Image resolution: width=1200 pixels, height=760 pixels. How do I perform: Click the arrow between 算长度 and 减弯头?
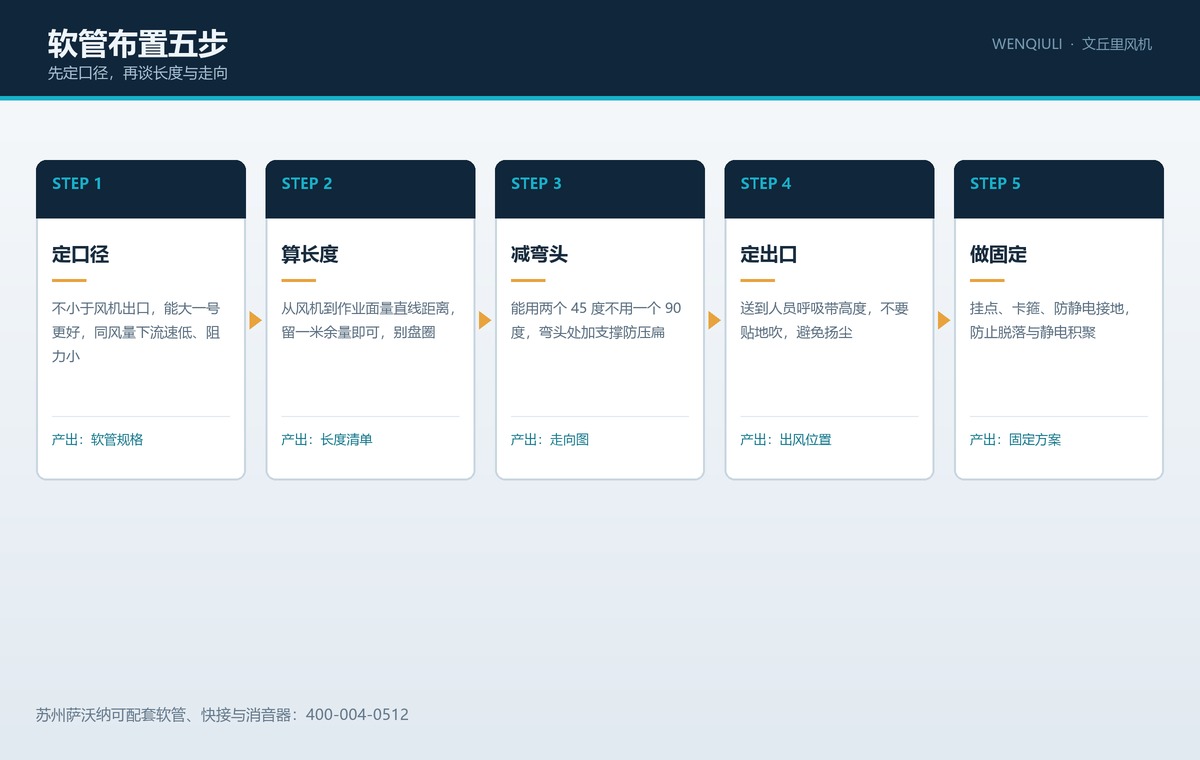[485, 320]
